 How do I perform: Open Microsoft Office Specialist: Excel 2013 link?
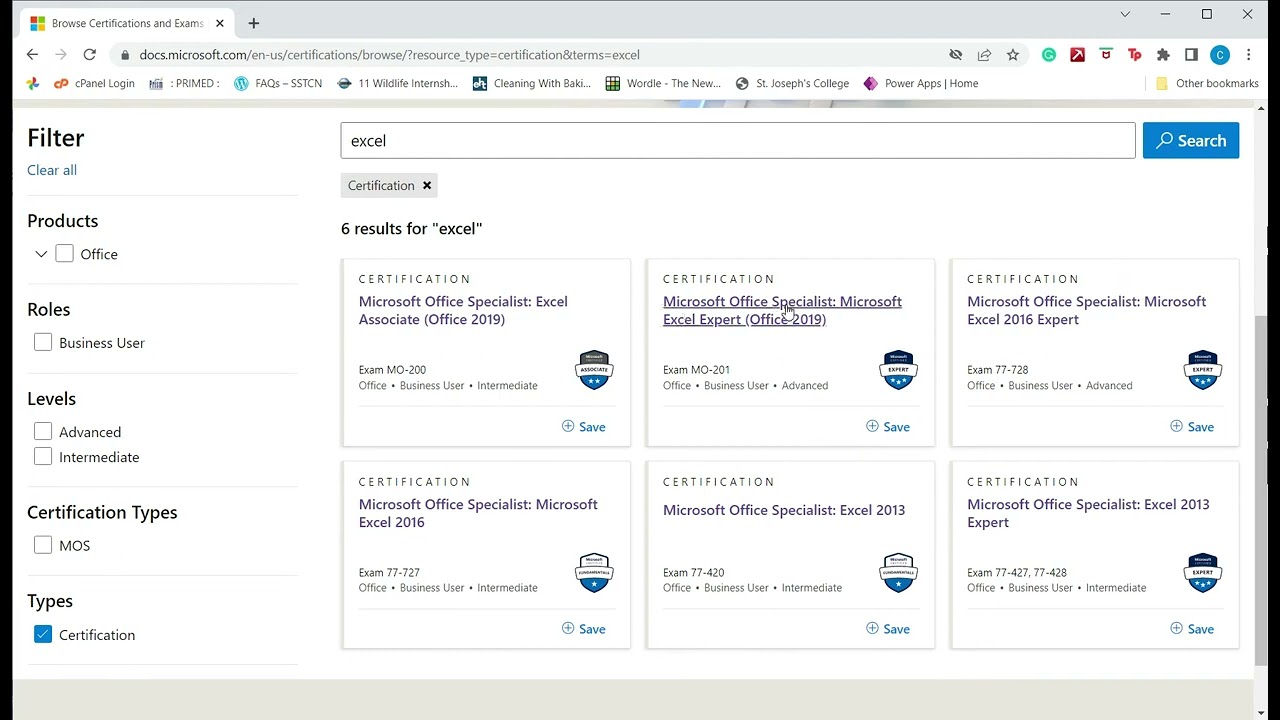784,510
